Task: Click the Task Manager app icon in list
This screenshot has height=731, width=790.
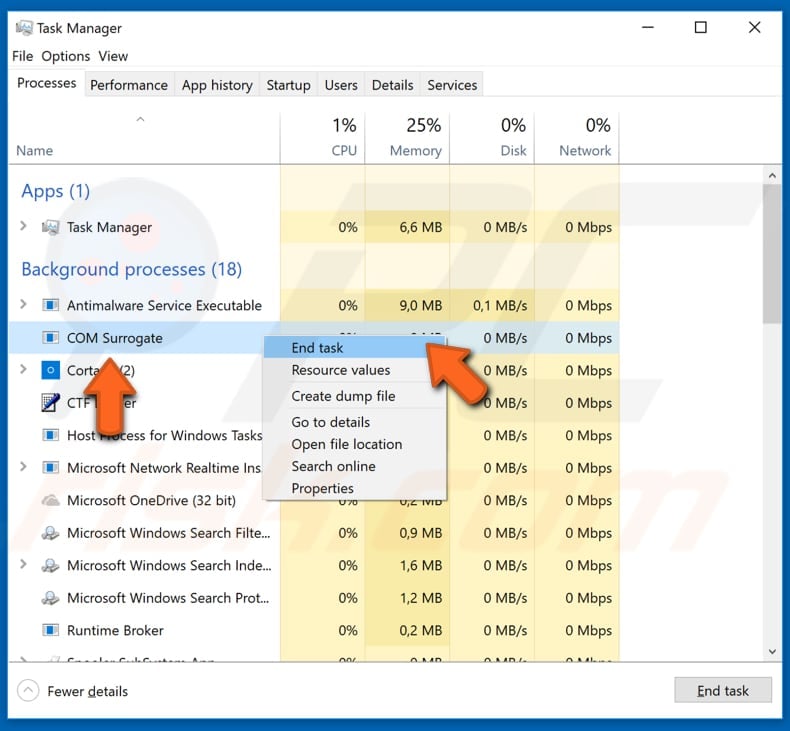Action: pos(51,228)
